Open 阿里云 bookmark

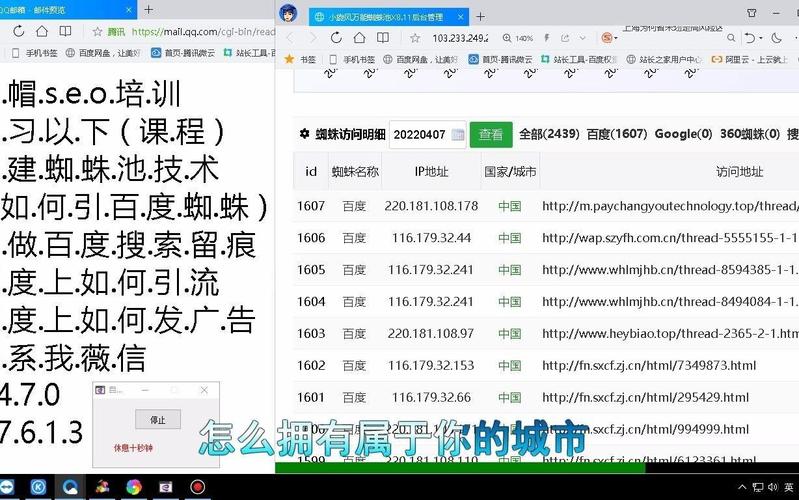[750, 59]
